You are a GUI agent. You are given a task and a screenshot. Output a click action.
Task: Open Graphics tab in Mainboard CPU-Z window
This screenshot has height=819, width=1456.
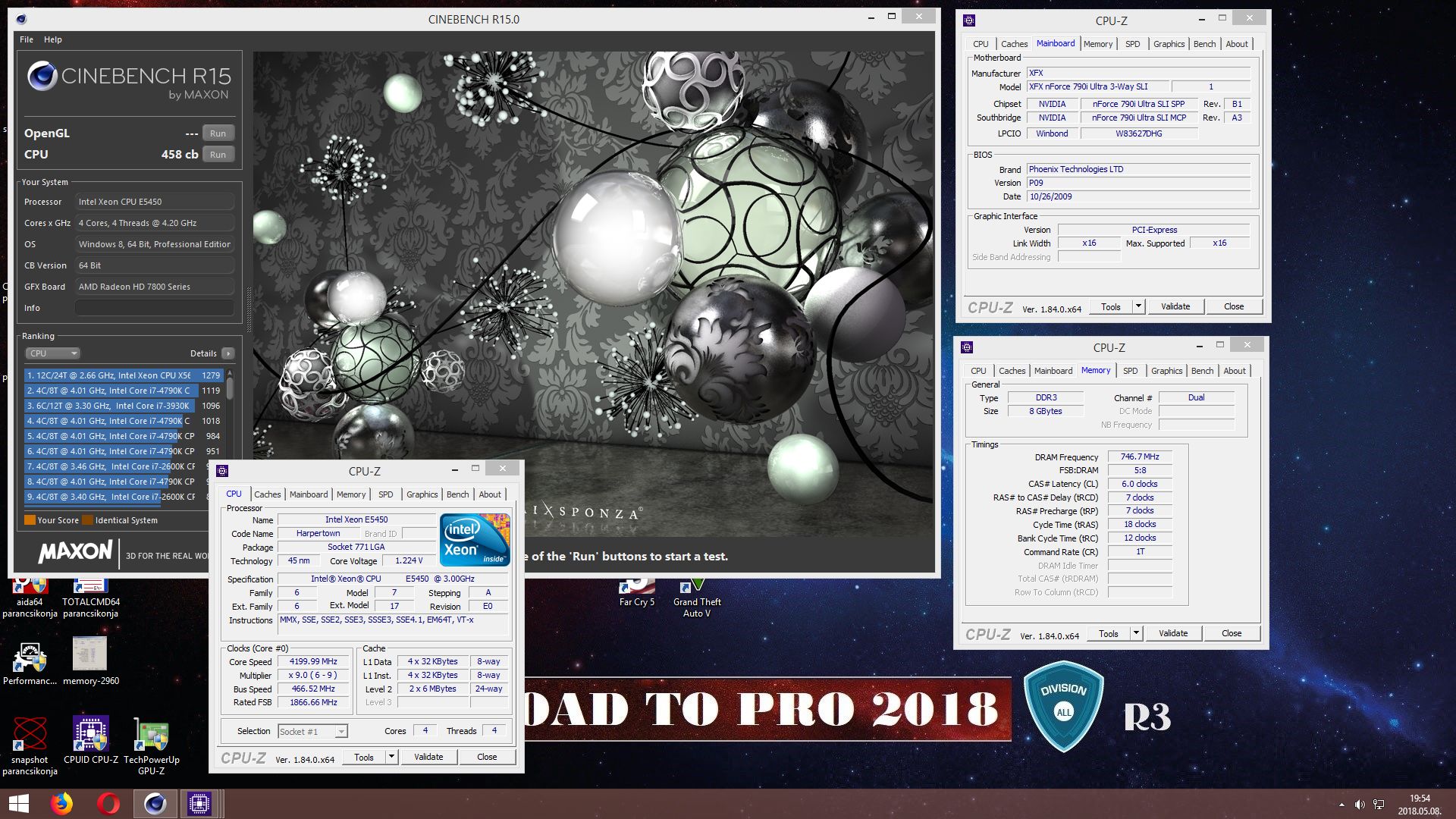[x=1169, y=44]
